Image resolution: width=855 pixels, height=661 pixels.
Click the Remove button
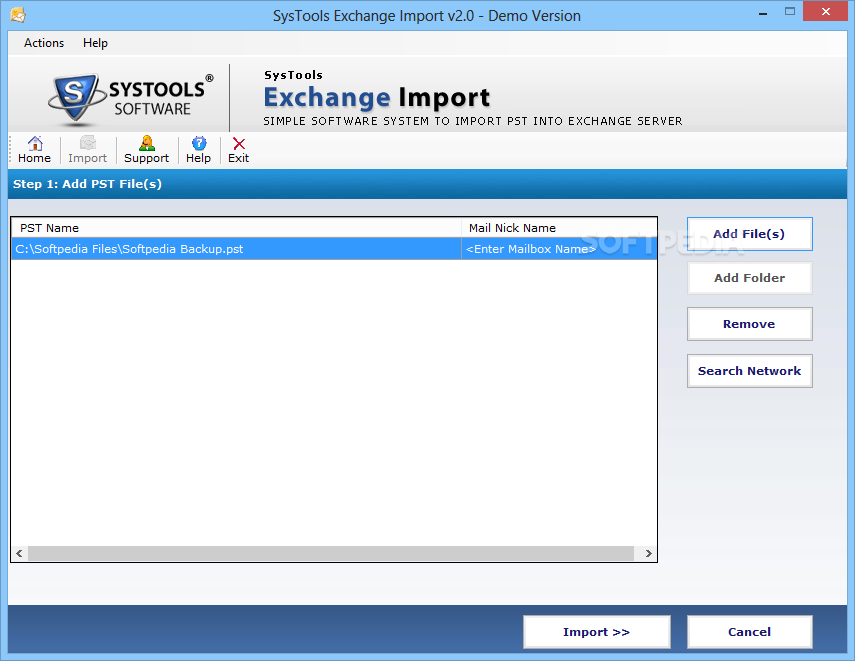(x=750, y=324)
